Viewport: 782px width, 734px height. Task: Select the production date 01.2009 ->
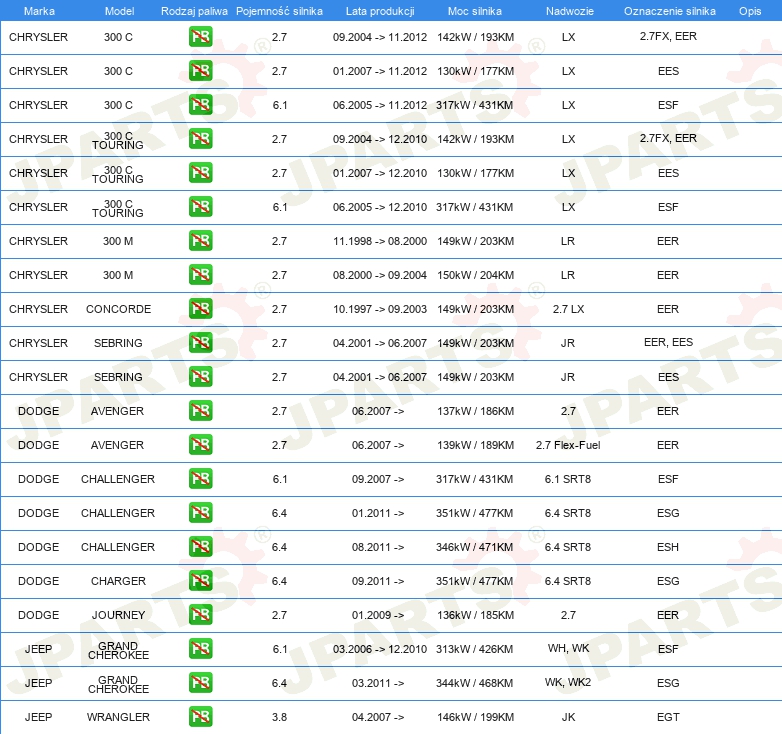click(x=378, y=615)
